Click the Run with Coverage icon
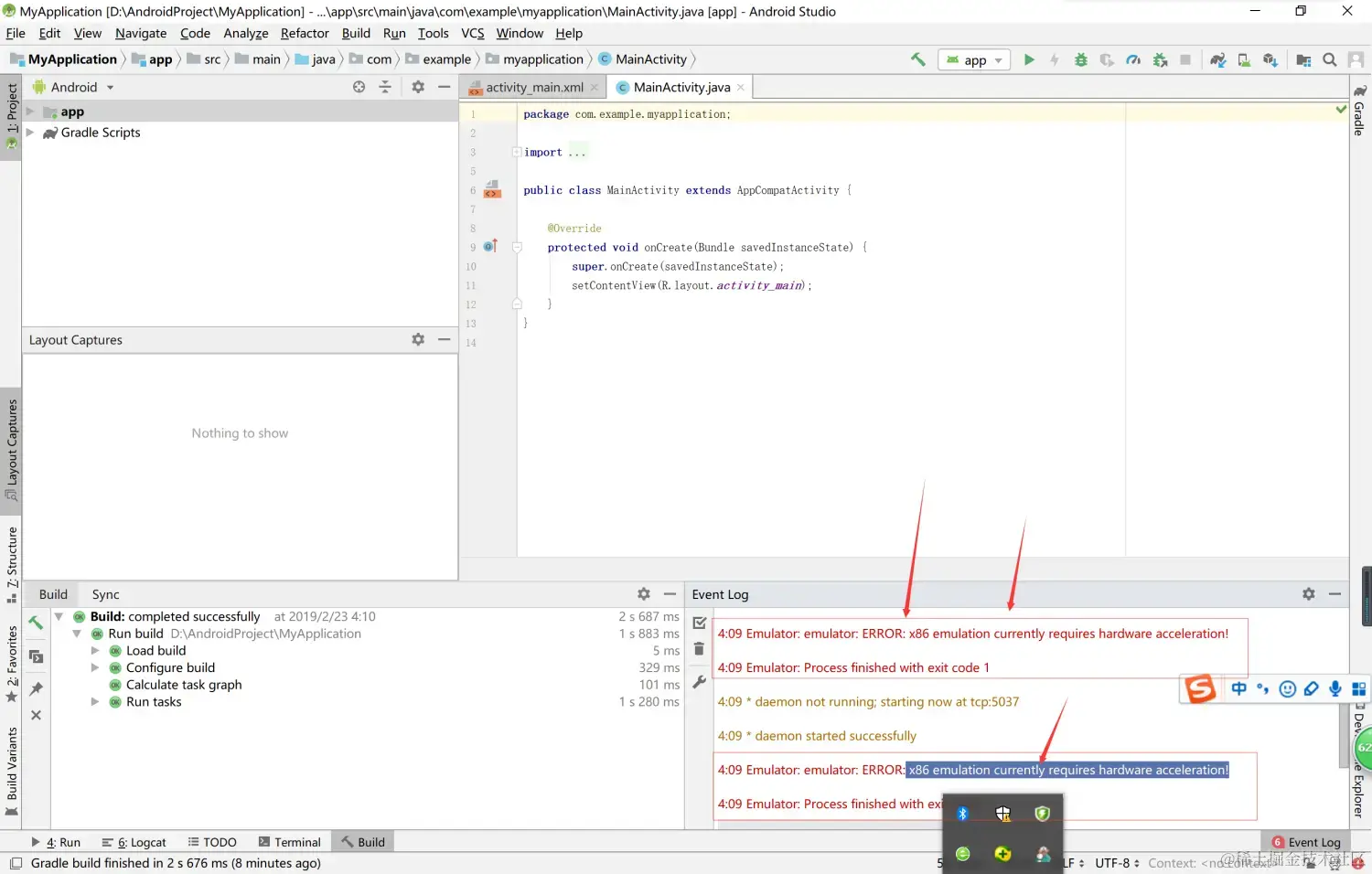Screen dimensions: 1372x874 (x=1107, y=59)
